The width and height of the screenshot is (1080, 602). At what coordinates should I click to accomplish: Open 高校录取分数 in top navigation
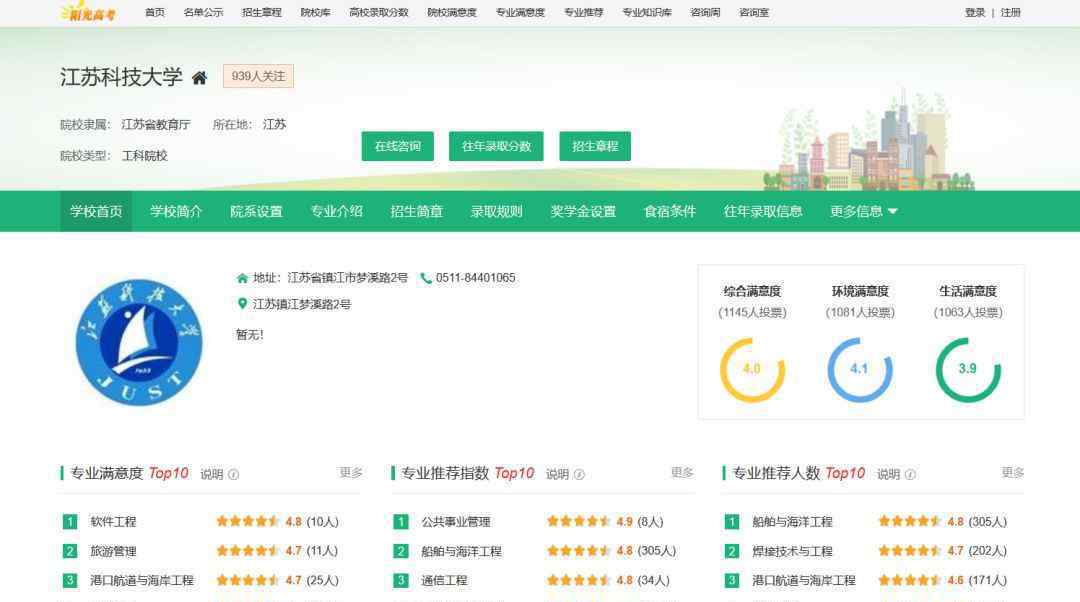click(x=379, y=12)
